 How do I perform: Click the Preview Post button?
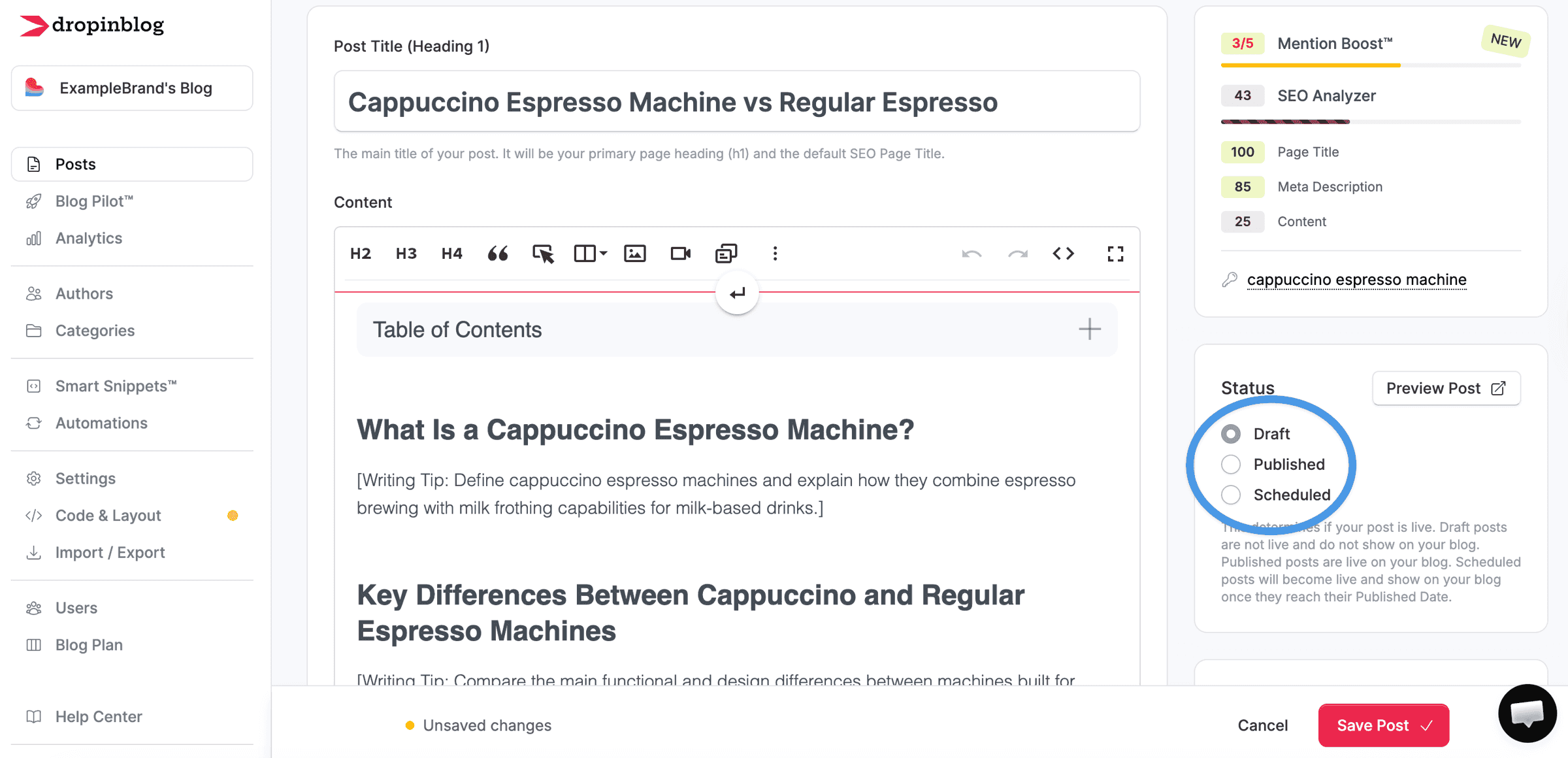(x=1446, y=388)
